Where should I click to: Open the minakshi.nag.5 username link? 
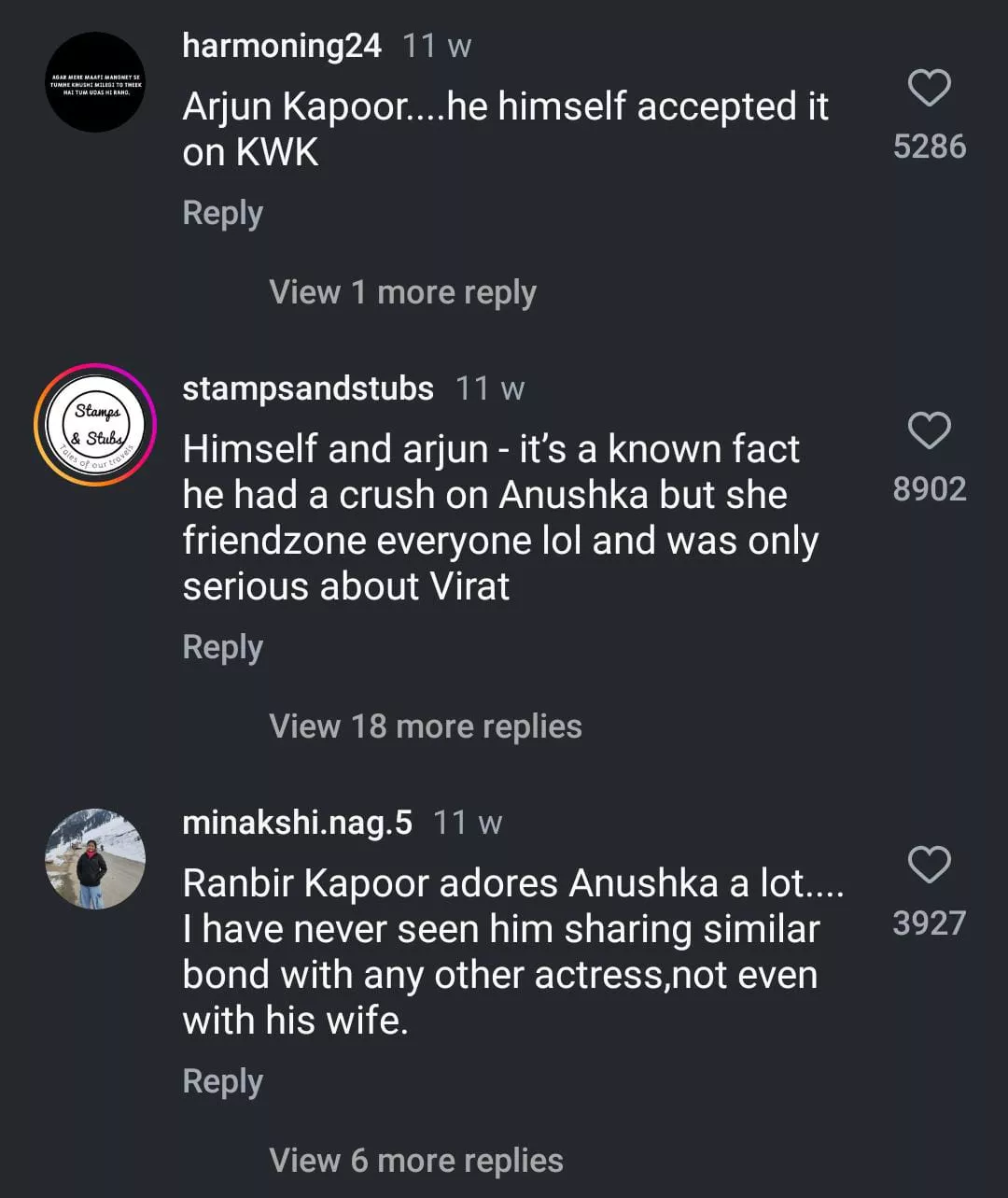point(297,823)
